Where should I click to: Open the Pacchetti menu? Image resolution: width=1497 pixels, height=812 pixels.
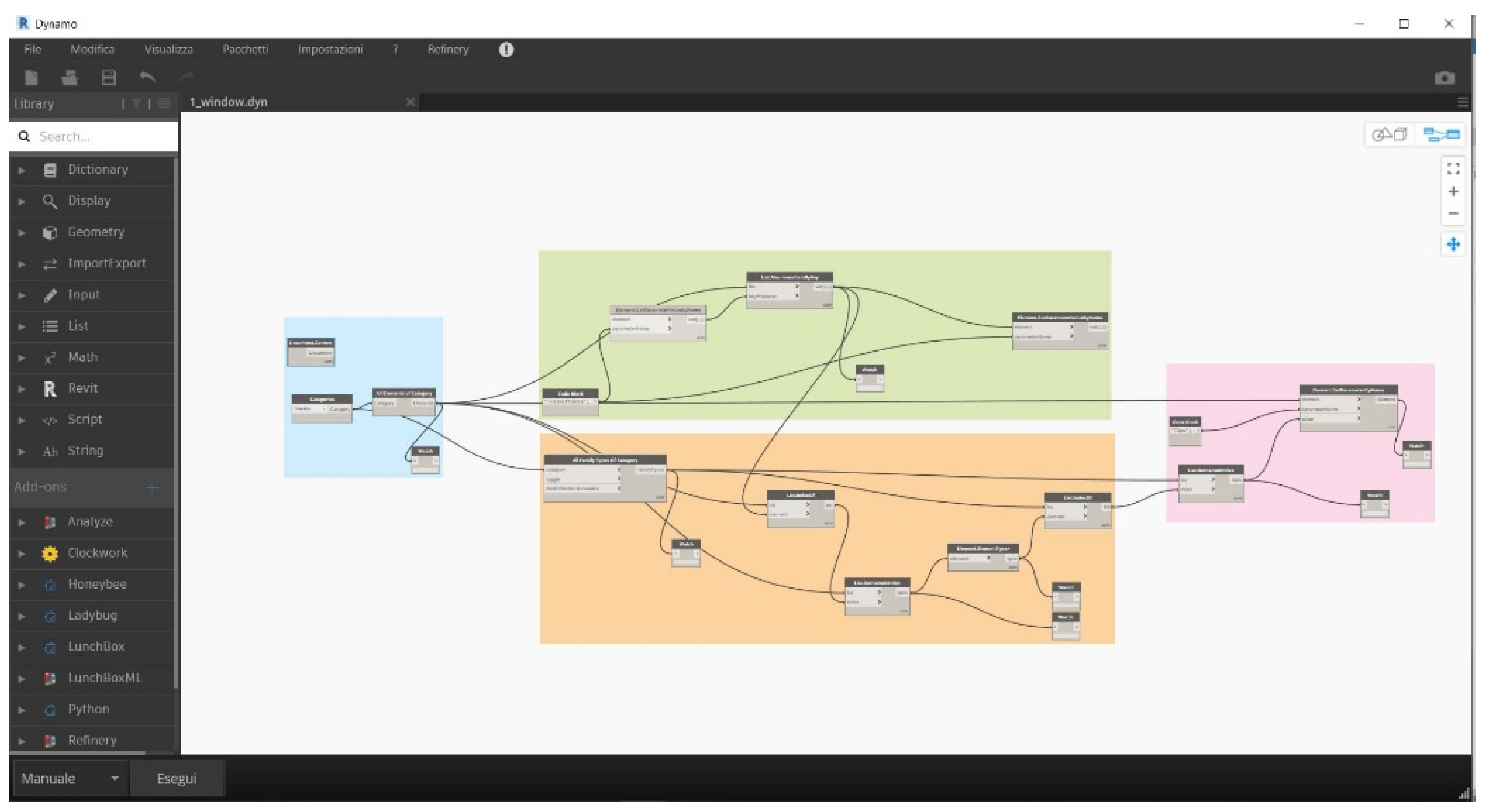pos(245,50)
